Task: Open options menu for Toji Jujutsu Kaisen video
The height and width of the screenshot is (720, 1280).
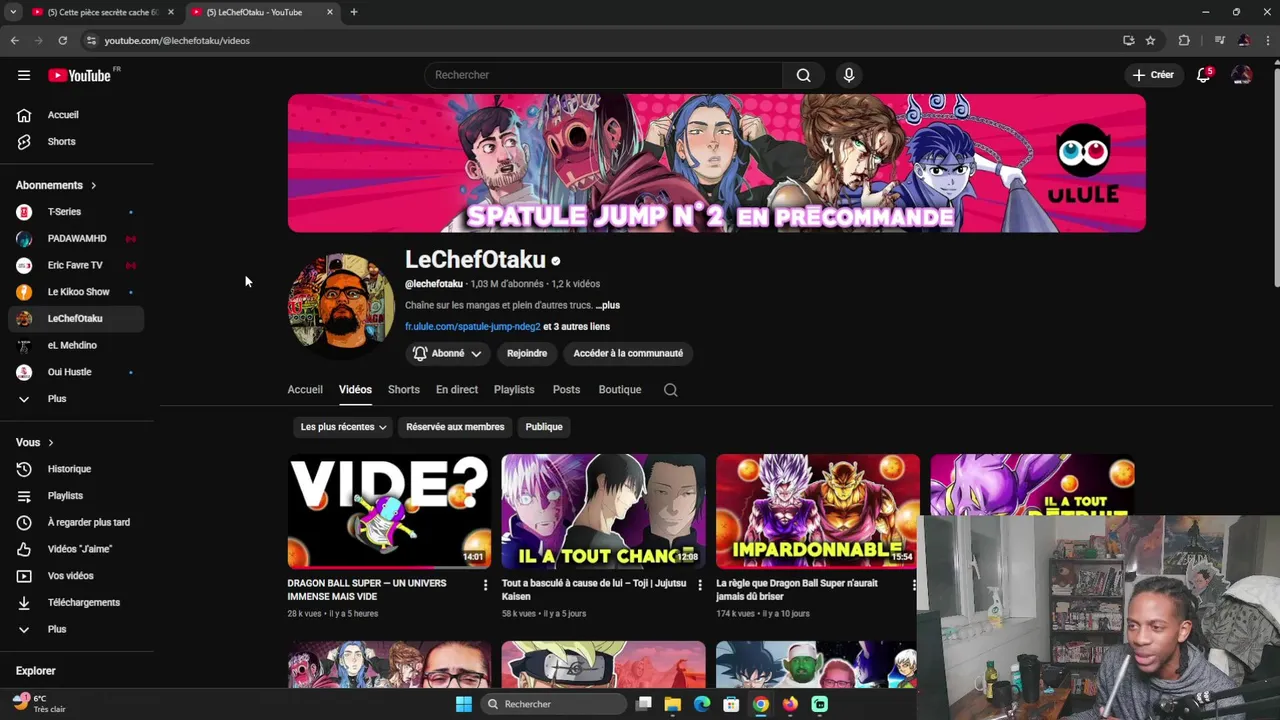Action: tap(700, 585)
